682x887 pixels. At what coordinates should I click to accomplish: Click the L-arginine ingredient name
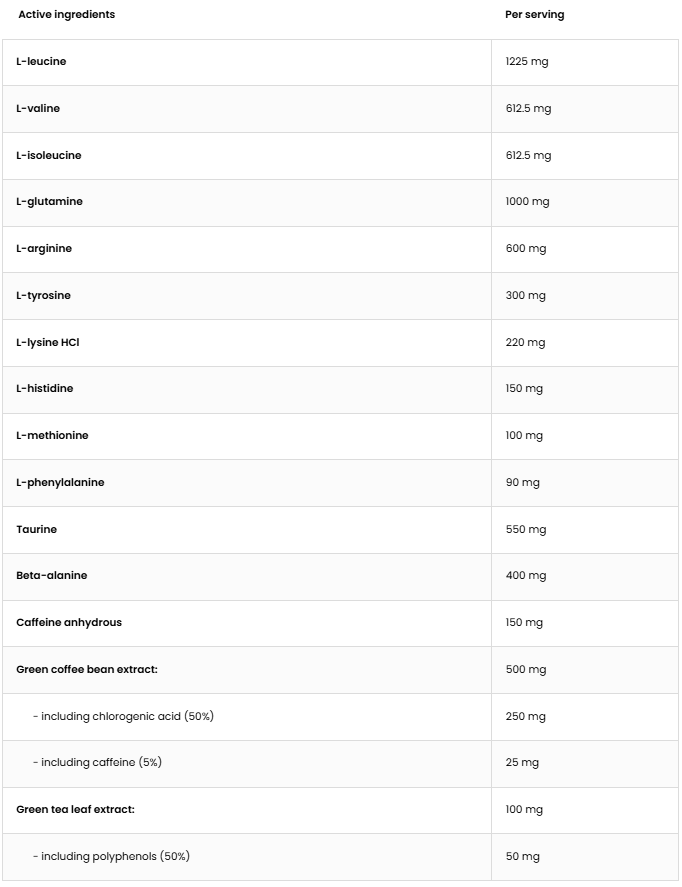point(44,249)
